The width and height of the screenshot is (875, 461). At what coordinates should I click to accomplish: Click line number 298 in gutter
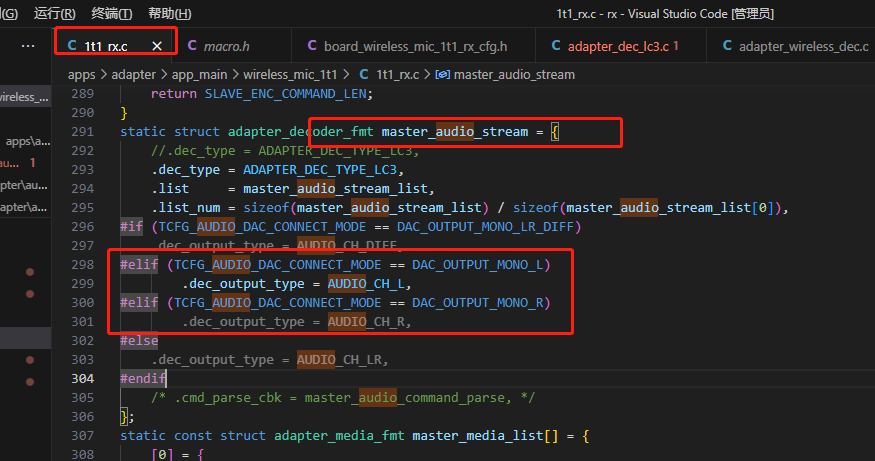(83, 265)
